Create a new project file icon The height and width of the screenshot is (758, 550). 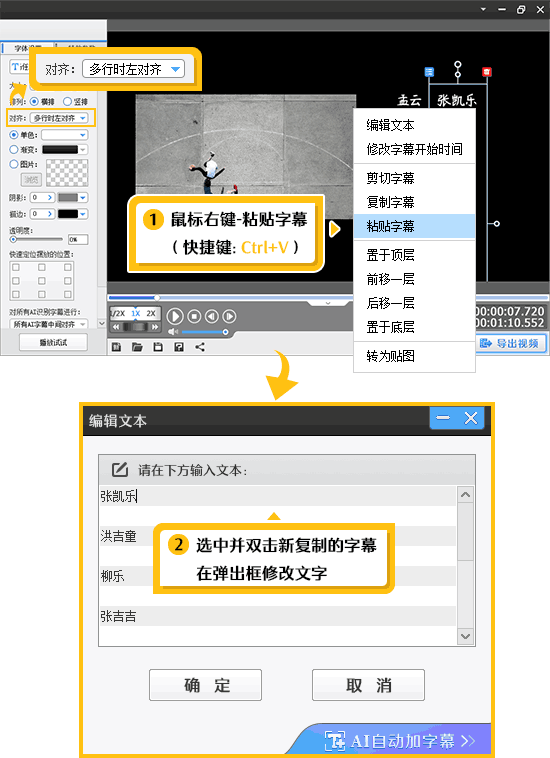pos(116,347)
